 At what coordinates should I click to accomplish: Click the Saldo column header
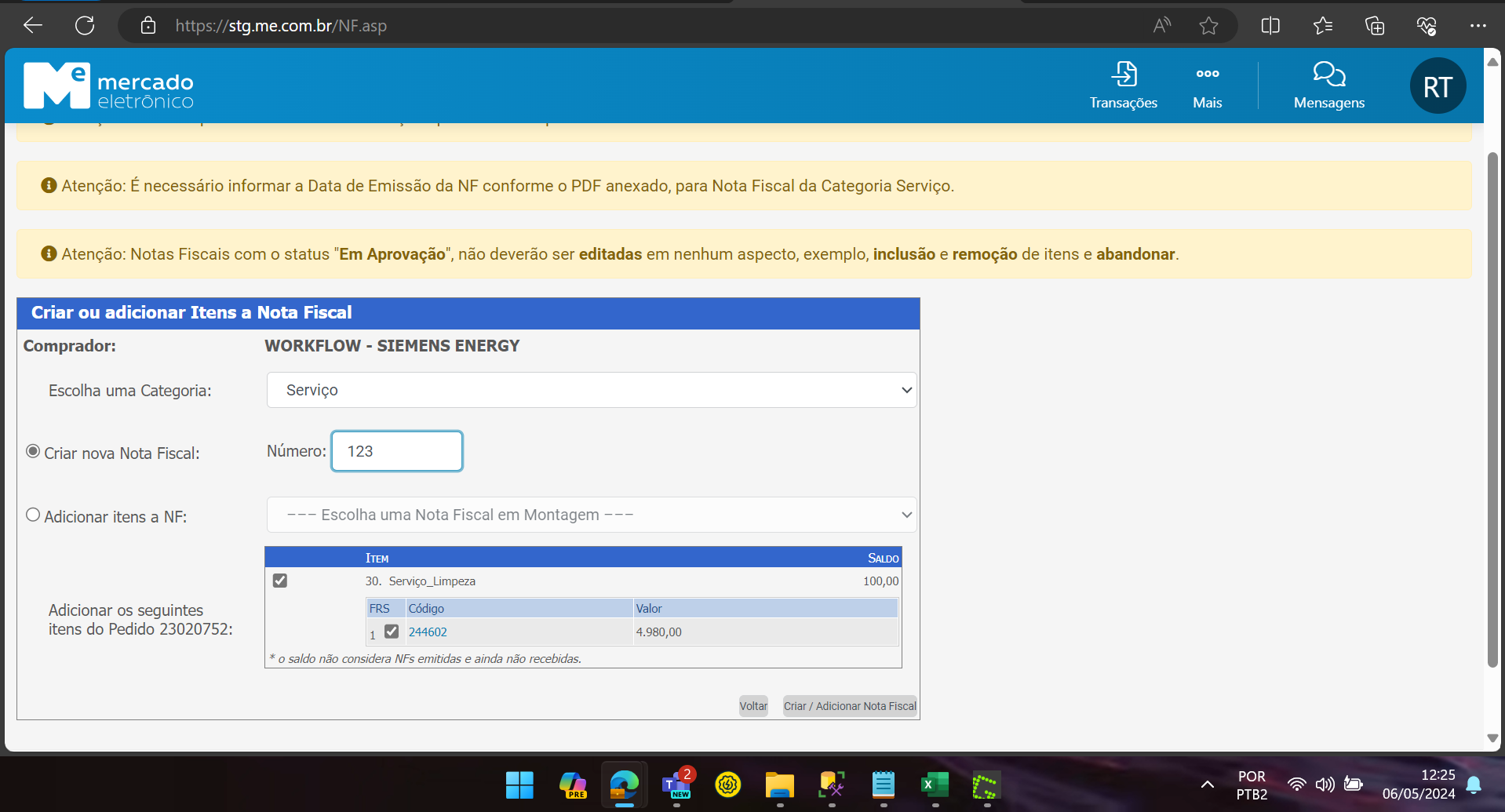coord(883,559)
